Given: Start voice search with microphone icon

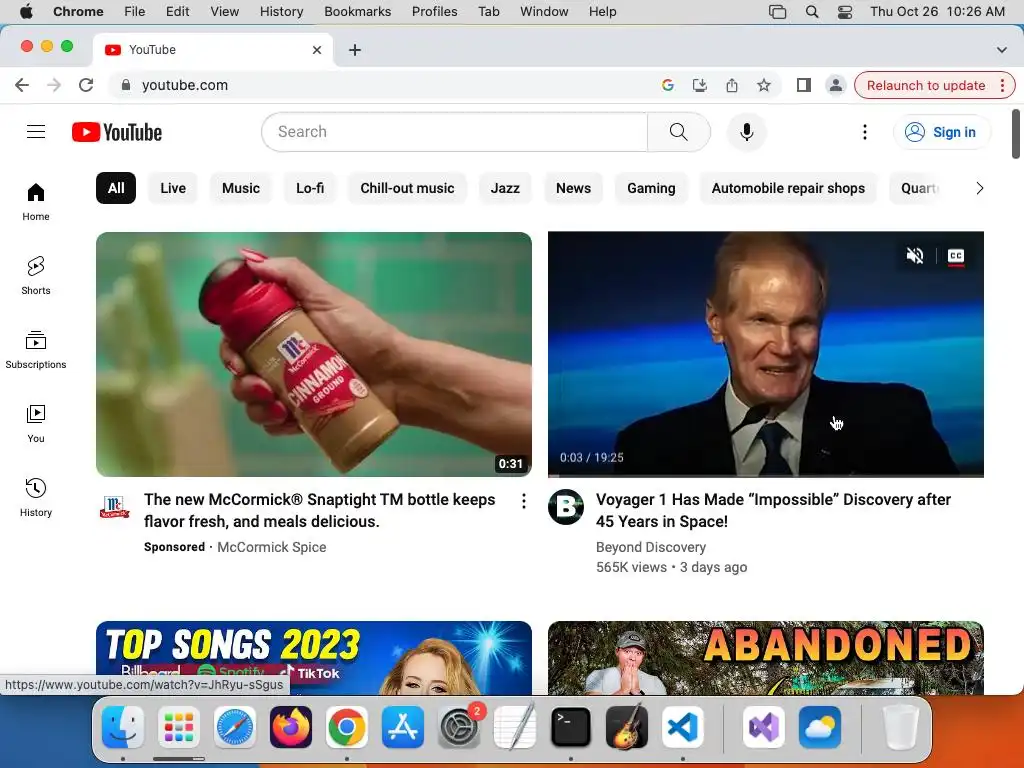Looking at the screenshot, I should click(x=746, y=132).
